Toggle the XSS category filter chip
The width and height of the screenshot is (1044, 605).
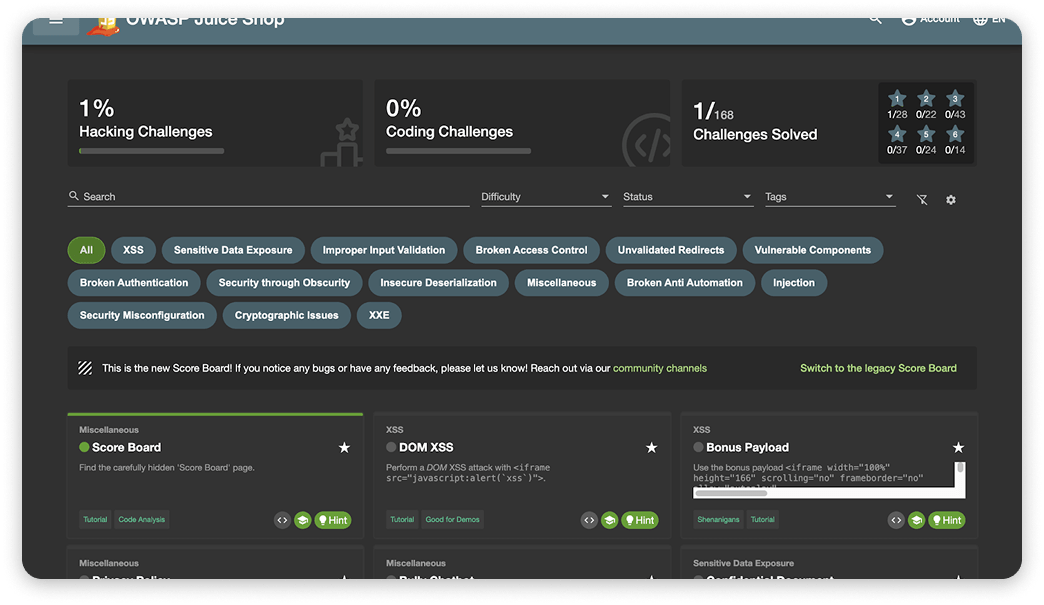[133, 250]
